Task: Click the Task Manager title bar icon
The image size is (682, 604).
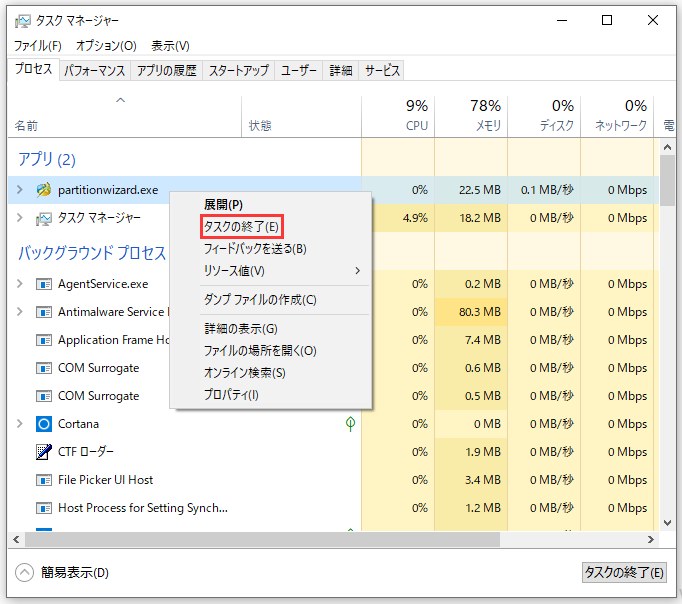Action: click(22, 21)
